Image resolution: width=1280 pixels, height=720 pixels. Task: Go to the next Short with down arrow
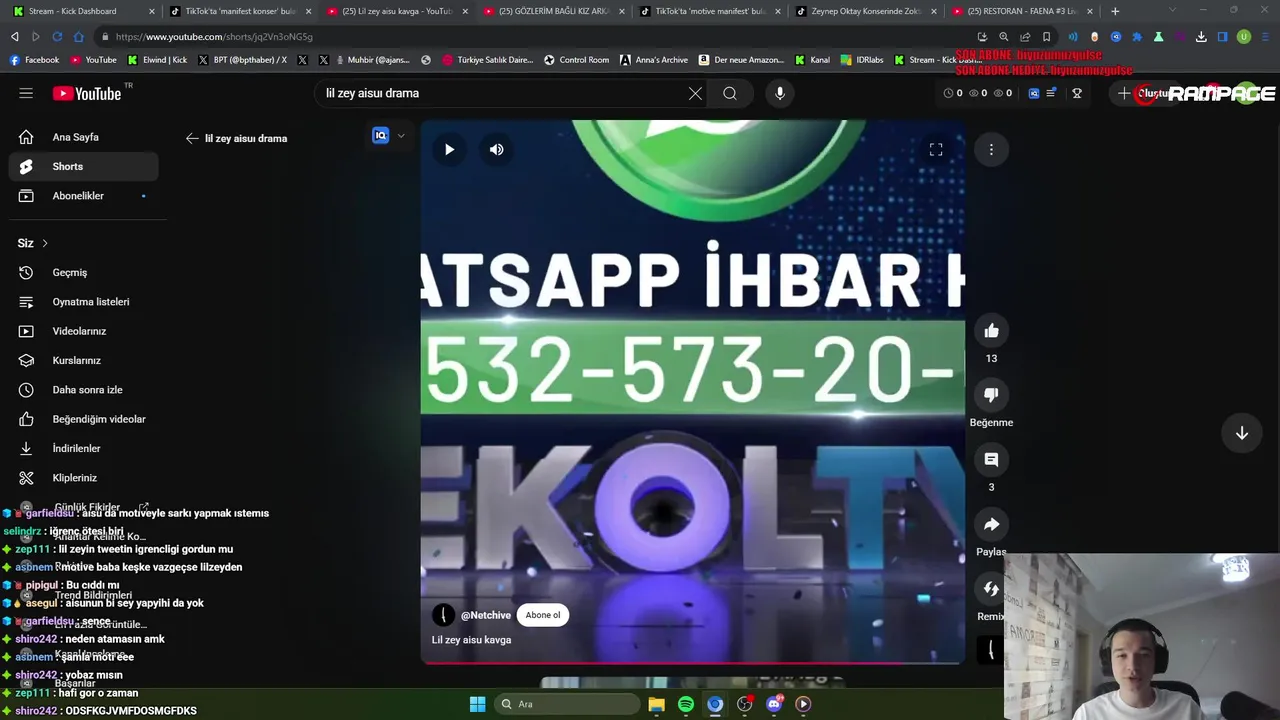1242,433
